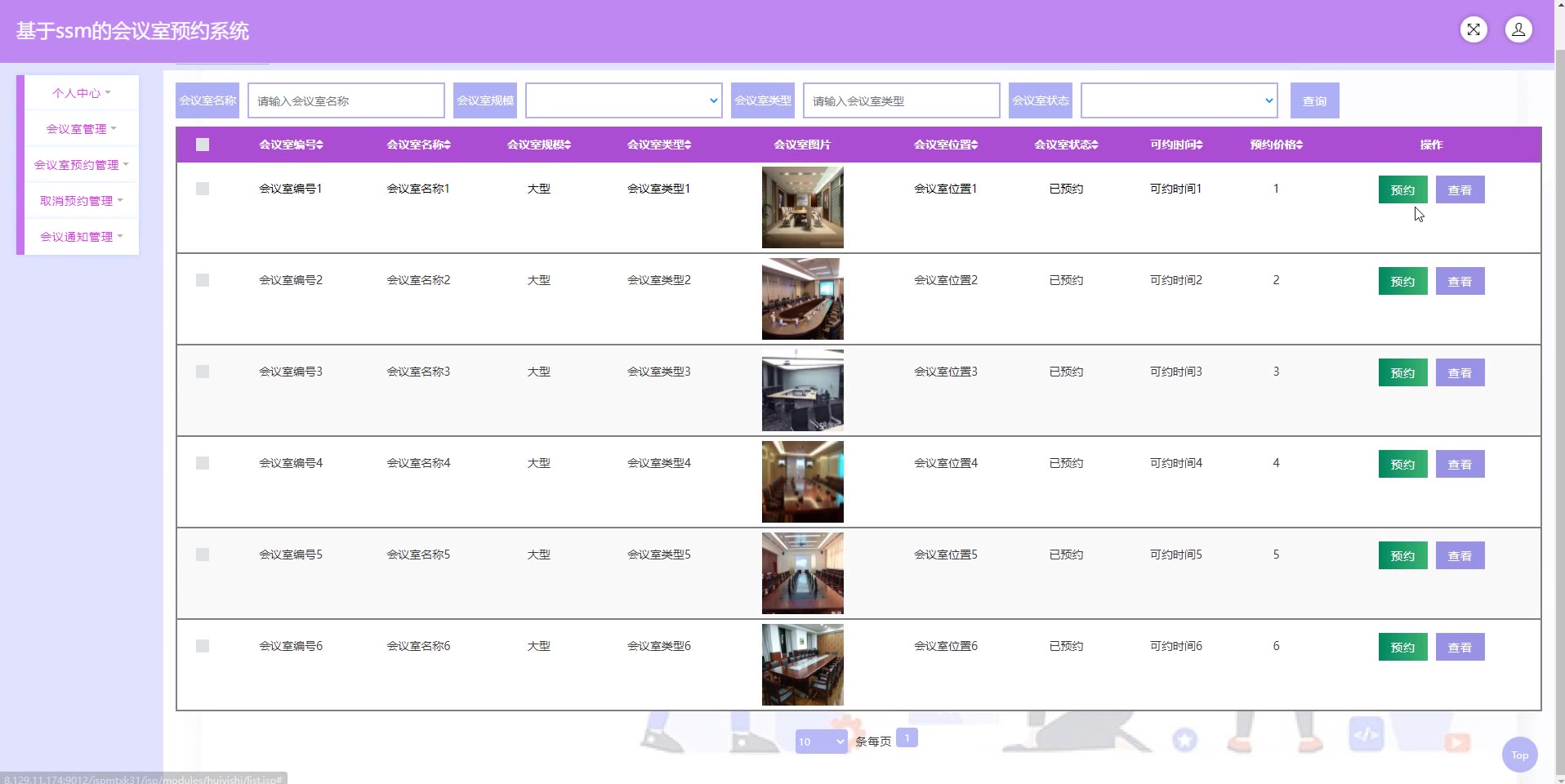Click 查看 button for 会议室编号1
1565x784 pixels.
1460,189
